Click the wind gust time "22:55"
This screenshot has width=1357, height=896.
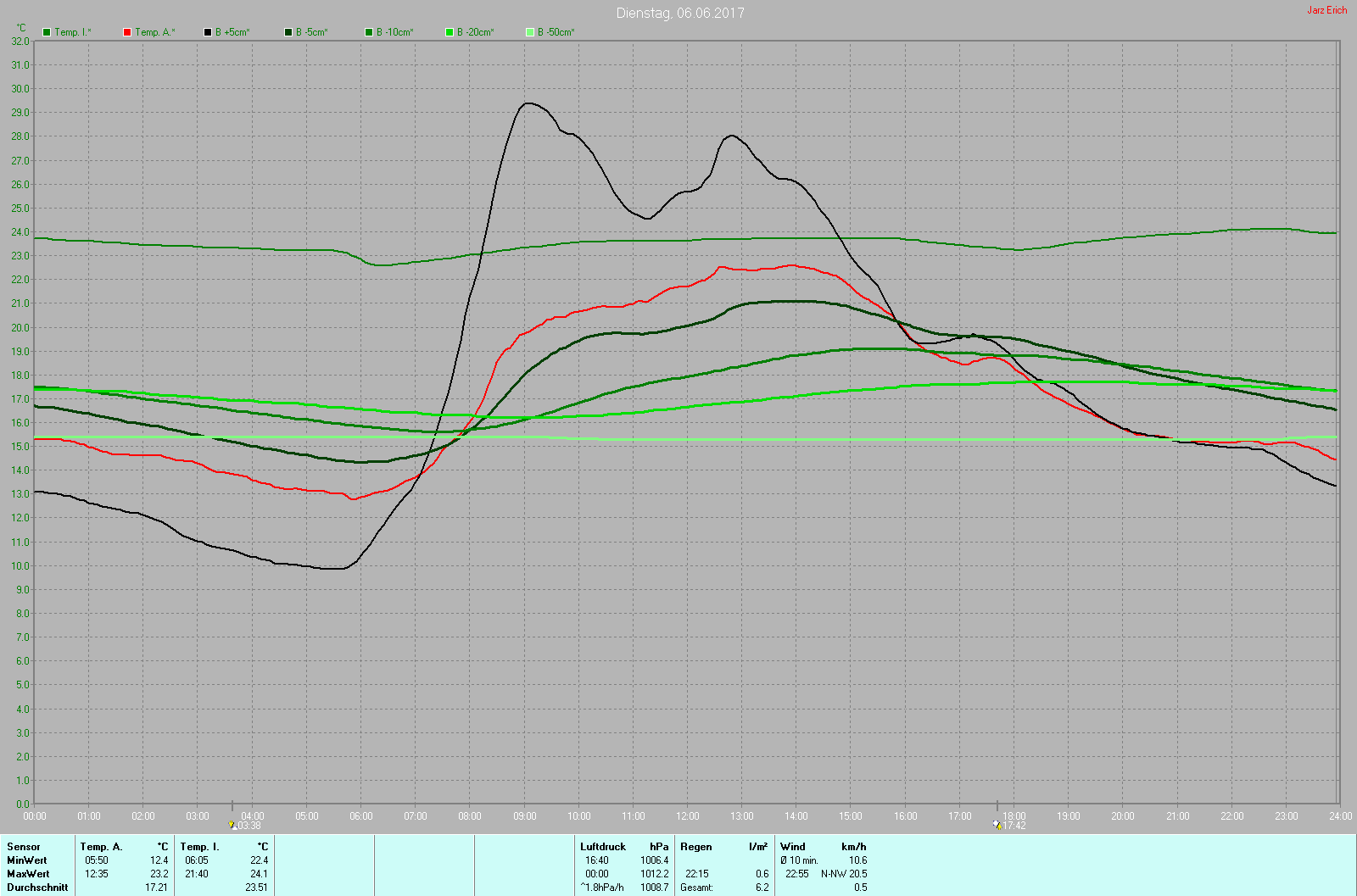pyautogui.click(x=797, y=874)
